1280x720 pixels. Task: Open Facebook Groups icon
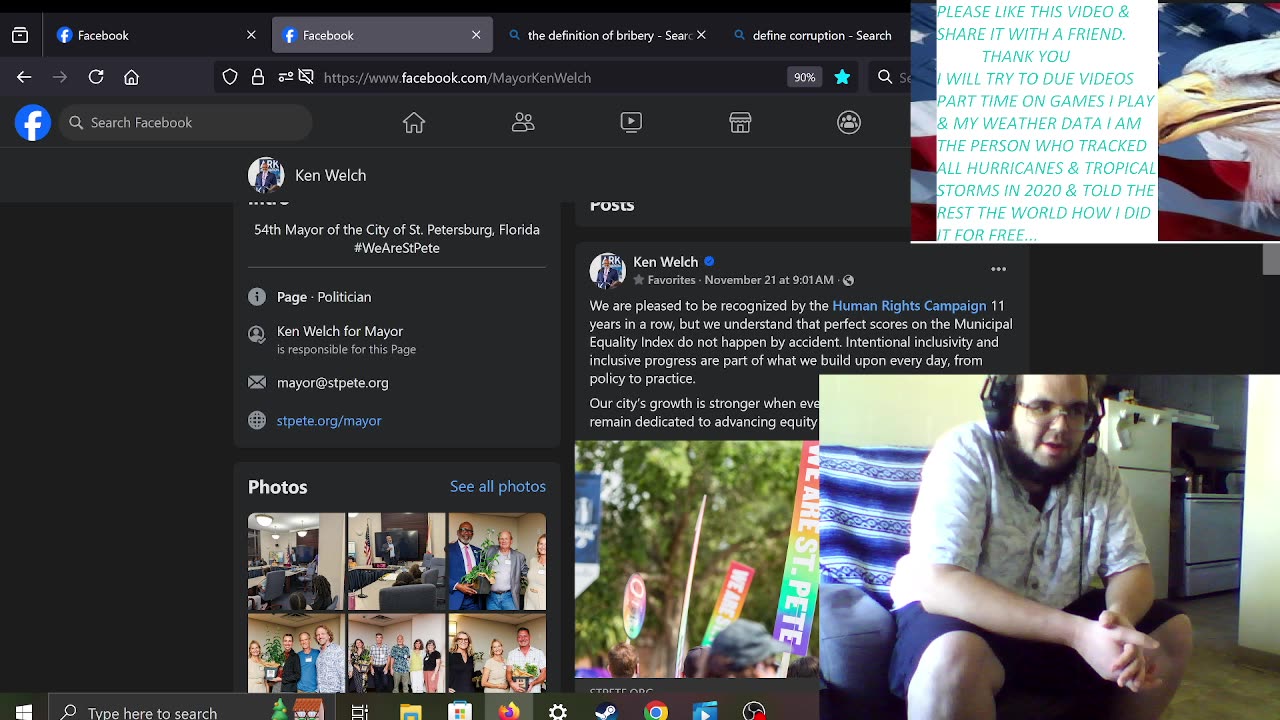(x=849, y=122)
